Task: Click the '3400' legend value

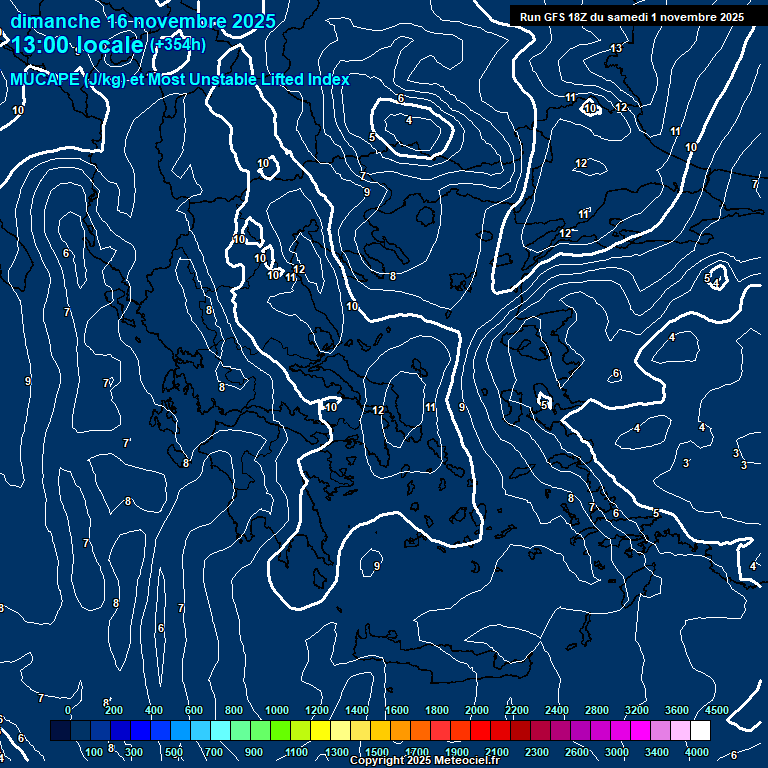Action: [657, 752]
